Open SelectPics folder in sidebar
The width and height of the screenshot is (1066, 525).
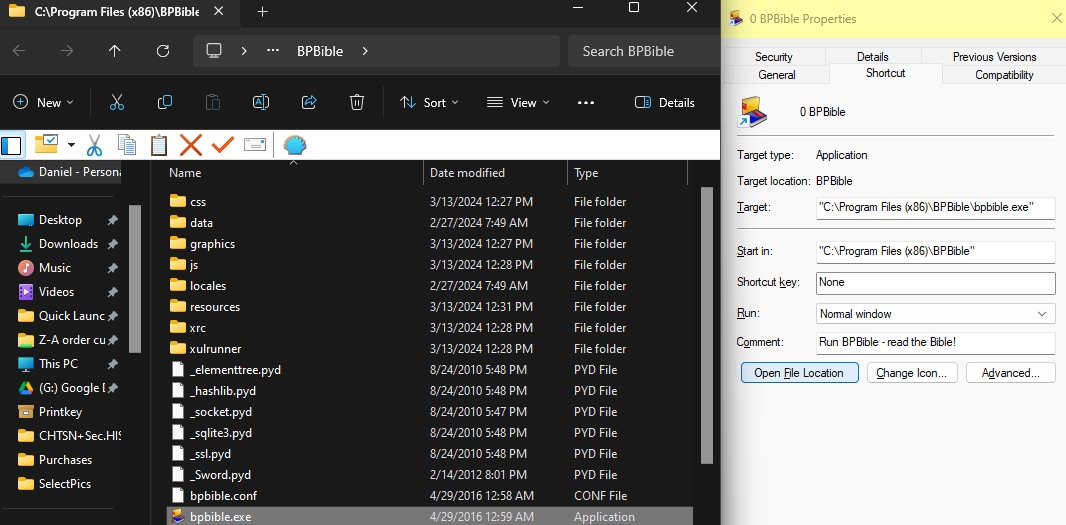pos(67,484)
